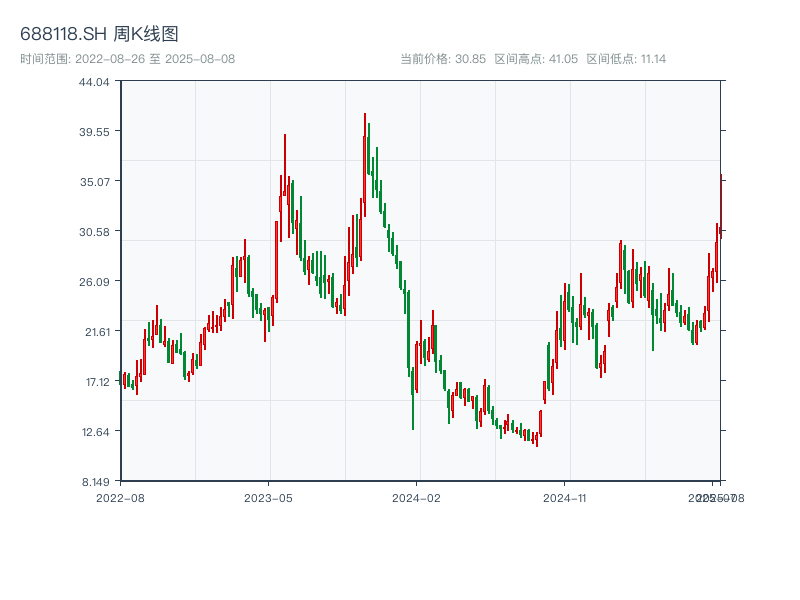Image resolution: width=800 pixels, height=600 pixels.
Task: Click y-axis label 17.12
Action: click(97, 382)
